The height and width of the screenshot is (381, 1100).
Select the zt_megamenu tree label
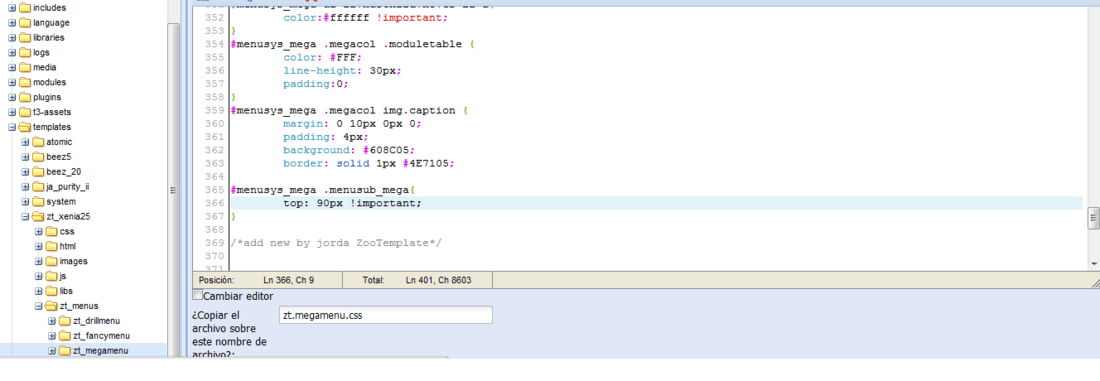100,351
